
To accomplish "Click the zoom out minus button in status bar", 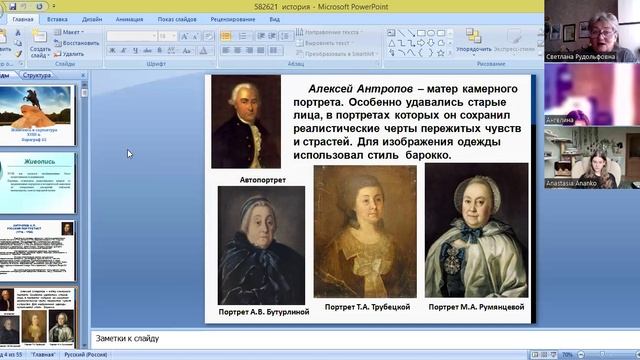I will coord(581,355).
